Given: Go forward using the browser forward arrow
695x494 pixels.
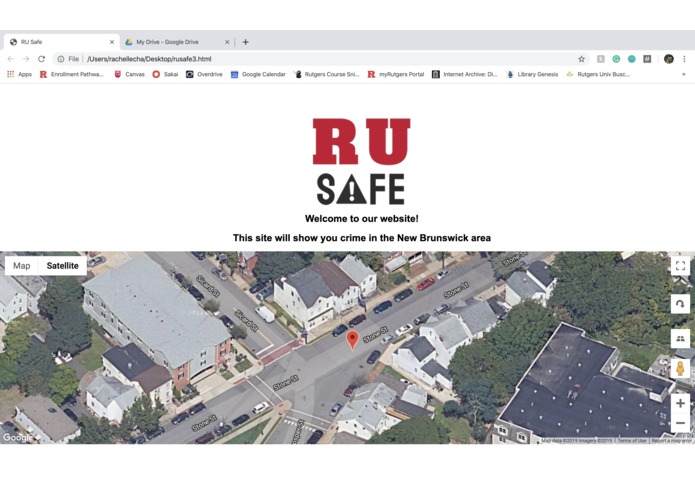Looking at the screenshot, I should 26,59.
